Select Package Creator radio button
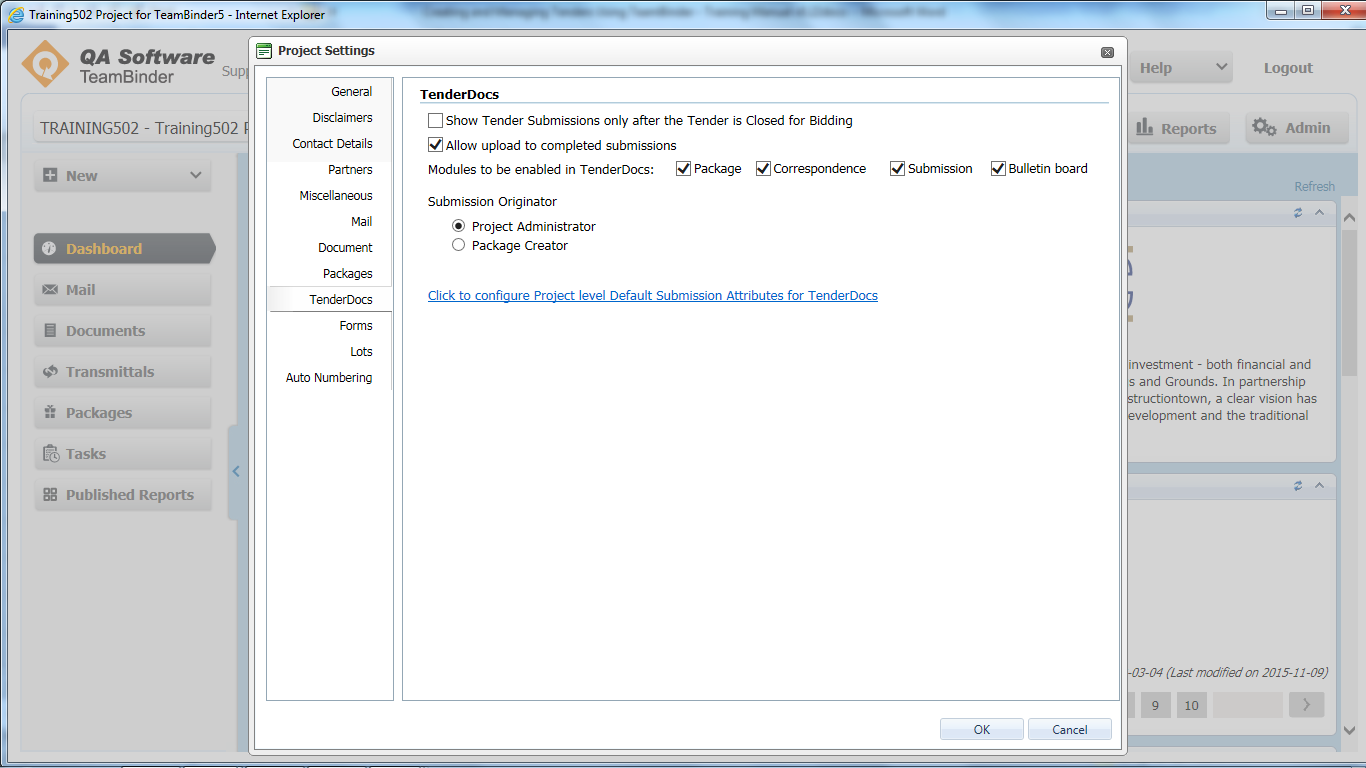The height and width of the screenshot is (768, 1366). pyautogui.click(x=459, y=245)
